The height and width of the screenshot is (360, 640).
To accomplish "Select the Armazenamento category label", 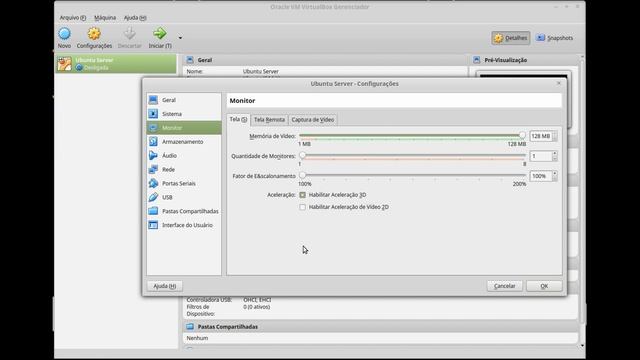I will (x=182, y=142).
